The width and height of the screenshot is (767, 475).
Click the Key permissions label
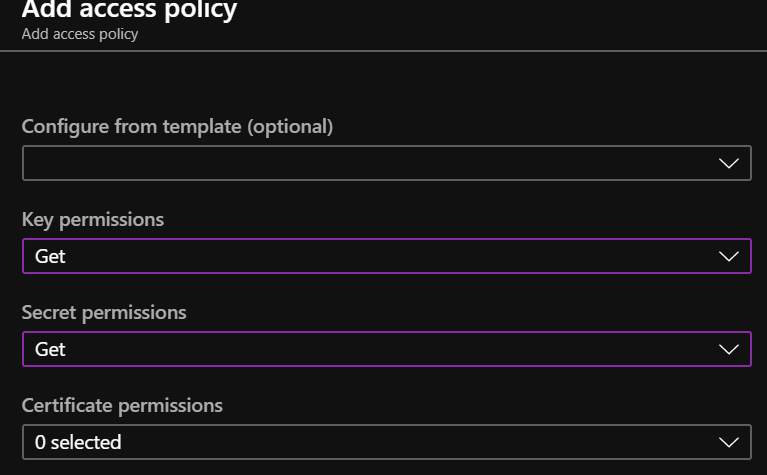(x=92, y=220)
